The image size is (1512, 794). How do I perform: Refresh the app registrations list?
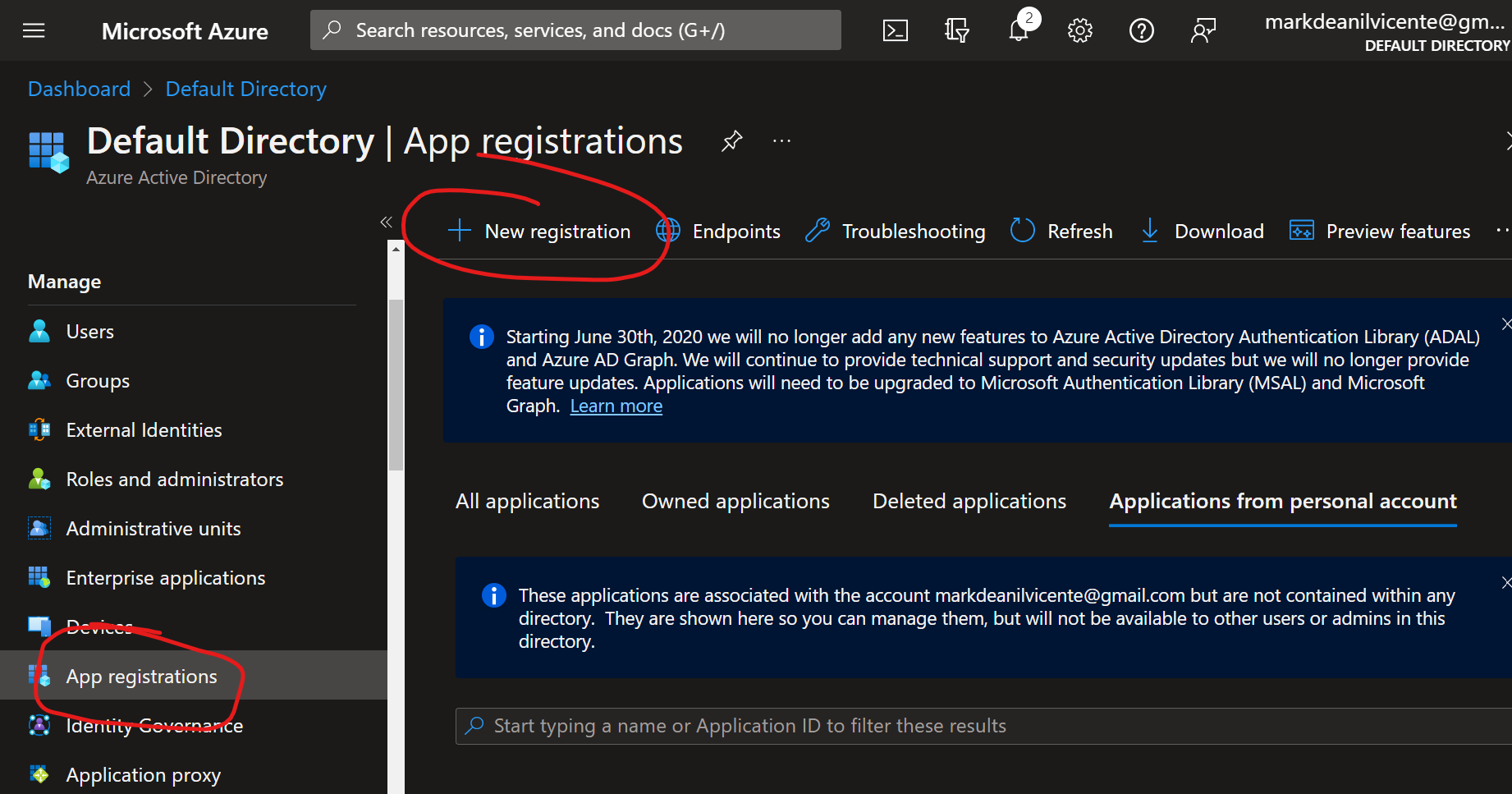tap(1061, 232)
